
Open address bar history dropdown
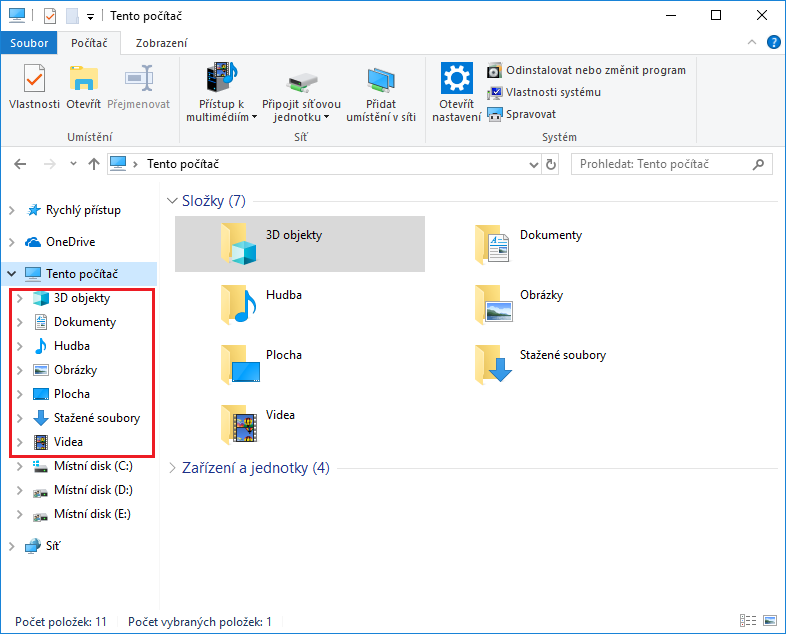[x=534, y=164]
